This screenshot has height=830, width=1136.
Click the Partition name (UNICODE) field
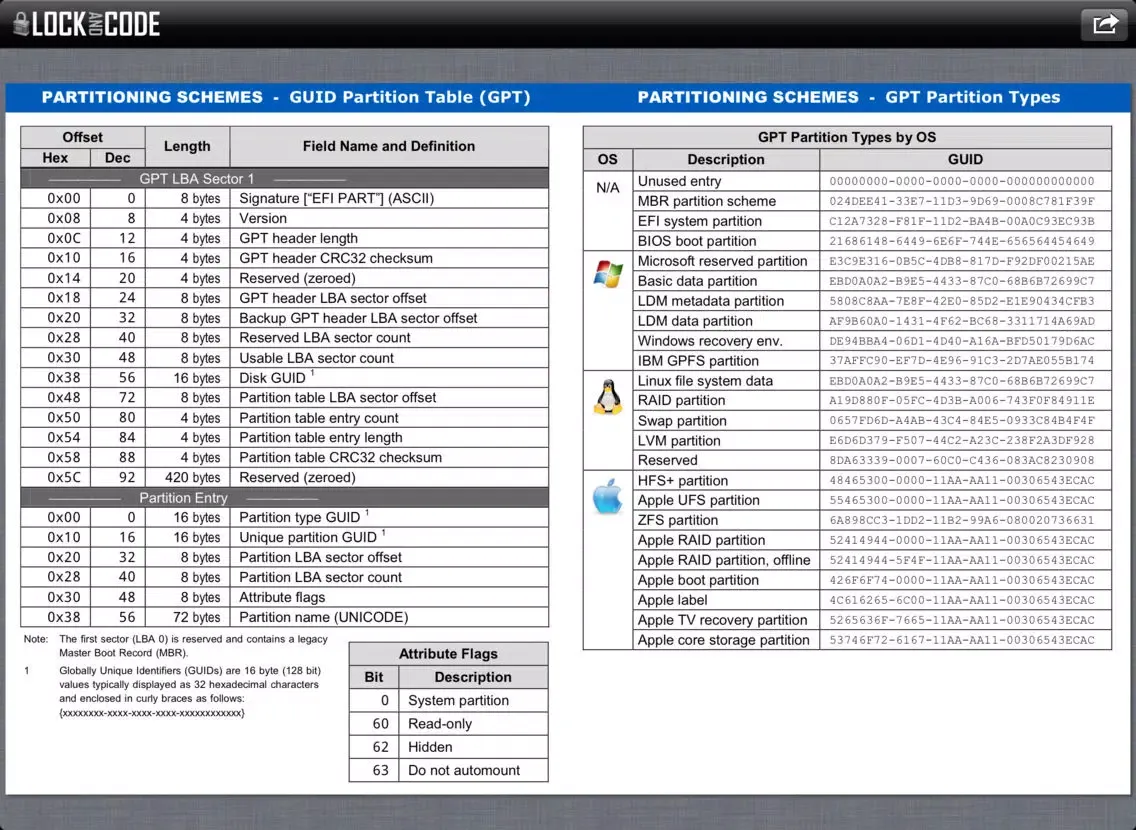(x=323, y=617)
